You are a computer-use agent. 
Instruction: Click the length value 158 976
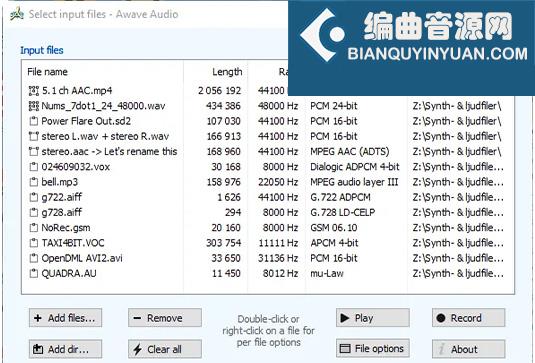(223, 182)
